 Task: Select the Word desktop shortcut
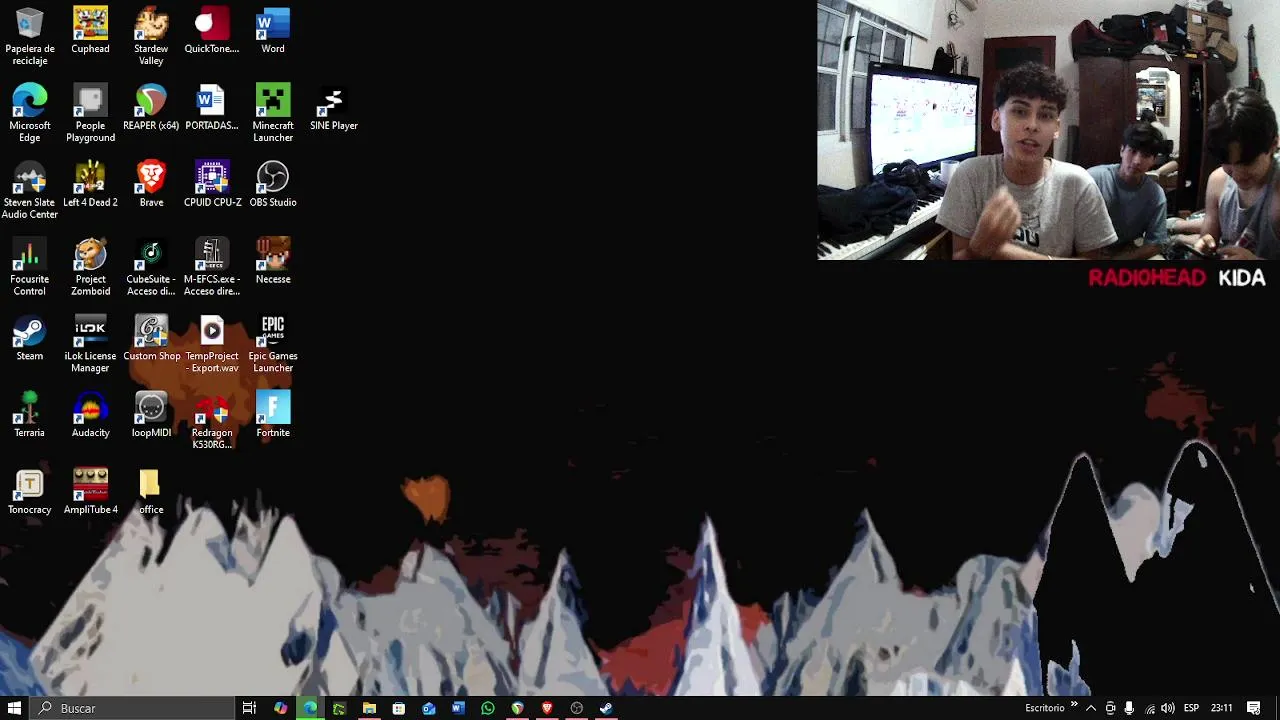click(273, 31)
